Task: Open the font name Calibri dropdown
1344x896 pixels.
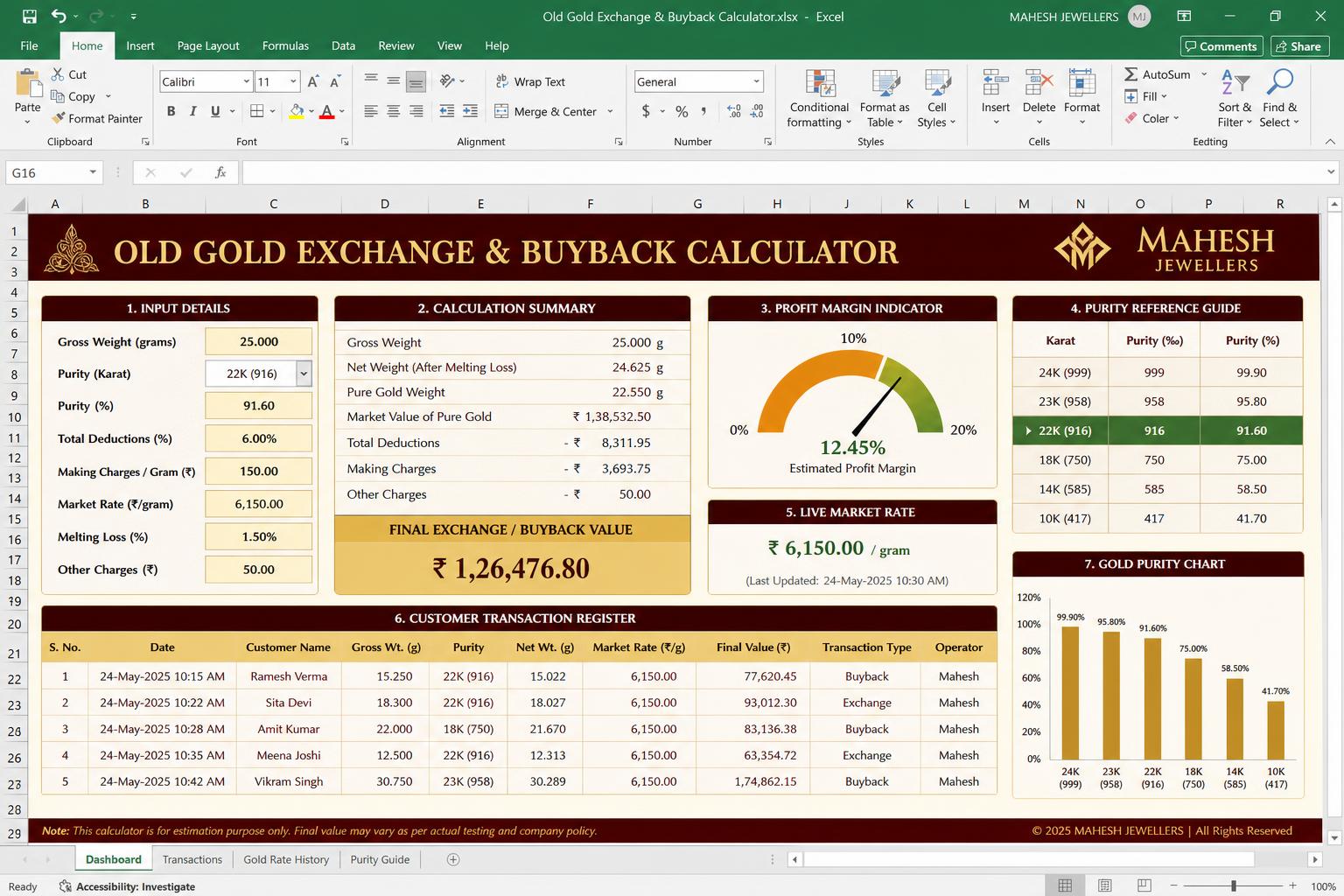Action: [x=246, y=81]
